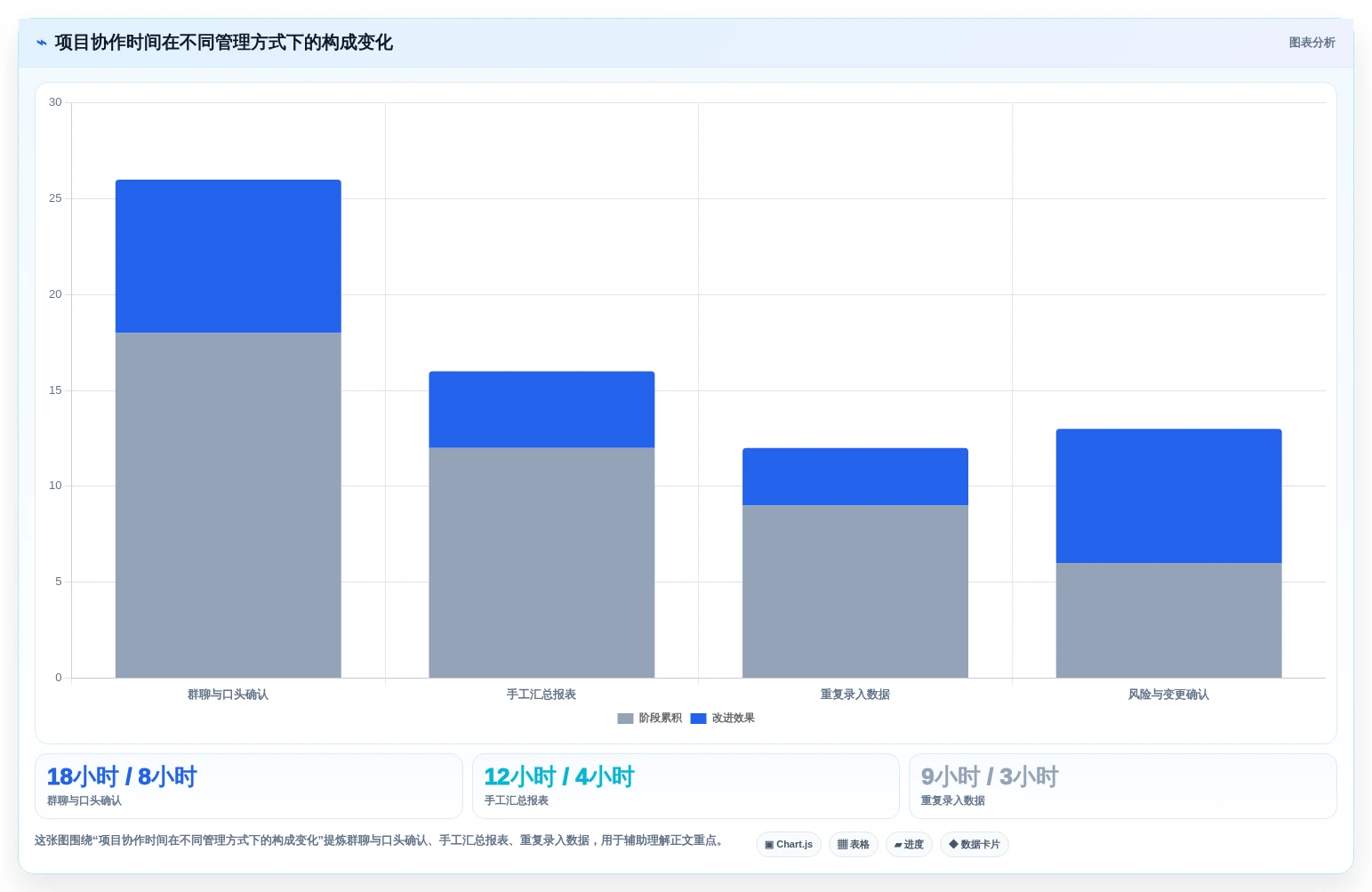Click the grey 阶段累积 legend swatch
The width and height of the screenshot is (1372, 892).
coord(625,719)
